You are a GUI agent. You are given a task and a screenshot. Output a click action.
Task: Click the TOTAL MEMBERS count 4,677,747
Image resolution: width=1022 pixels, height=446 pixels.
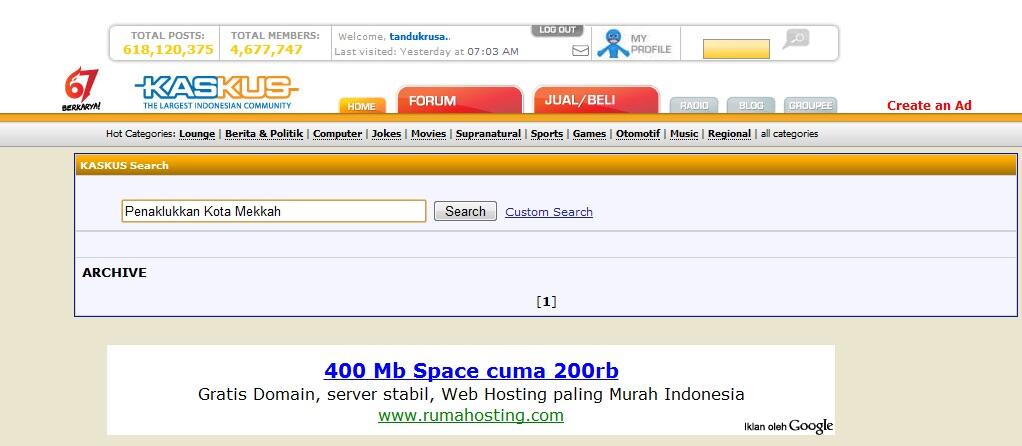266,50
